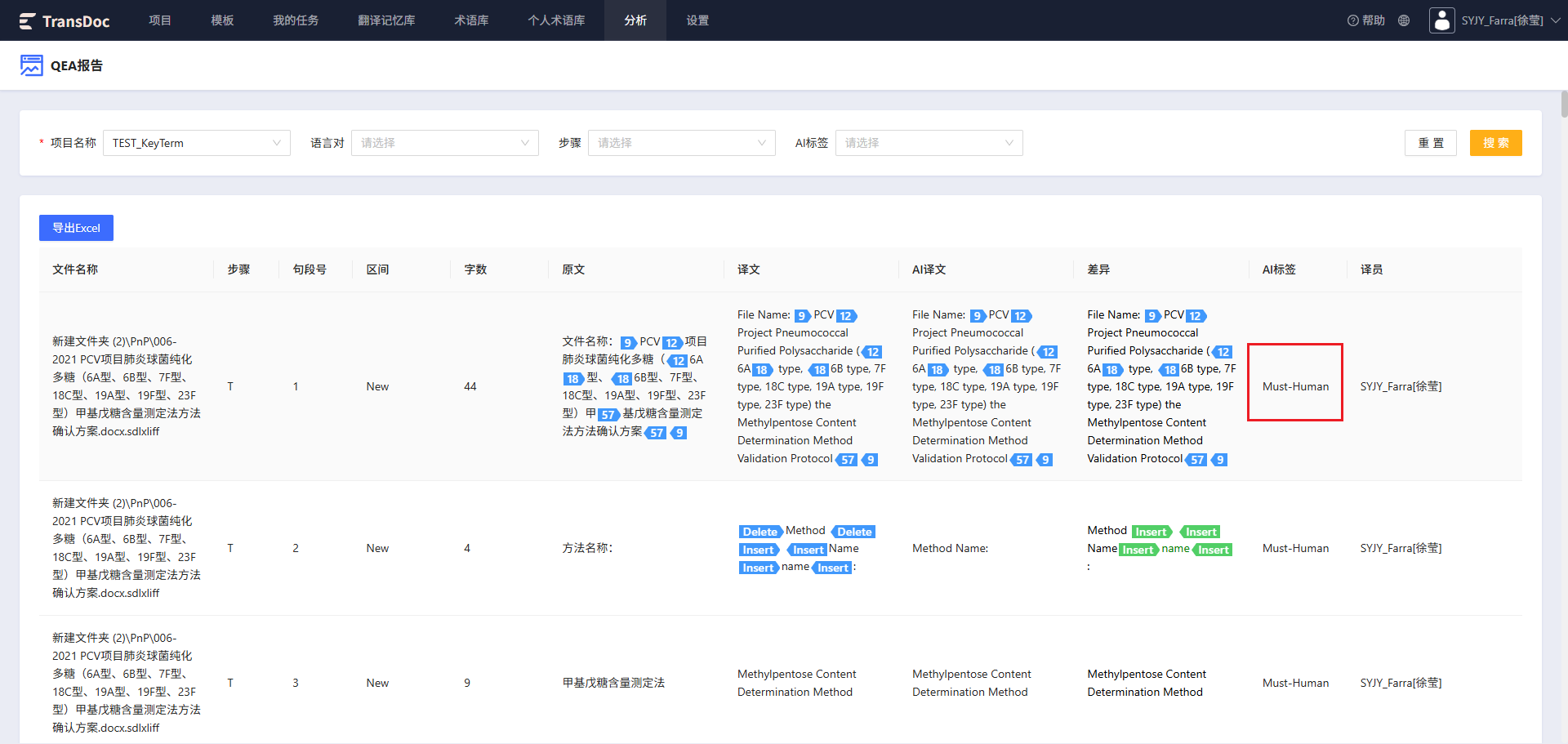Click the page vertical scrollbar thumb
Image resolution: width=1568 pixels, height=744 pixels.
click(1564, 105)
